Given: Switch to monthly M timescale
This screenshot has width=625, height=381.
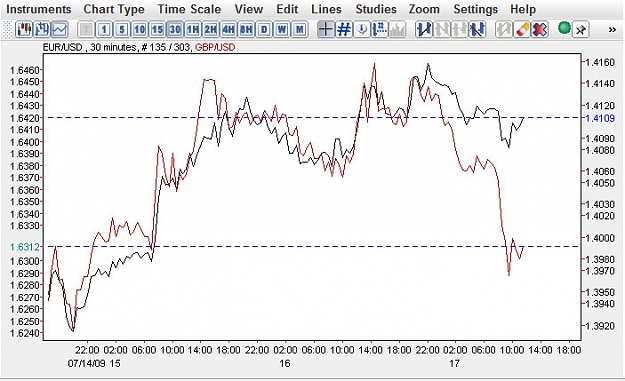Looking at the screenshot, I should 300,29.
